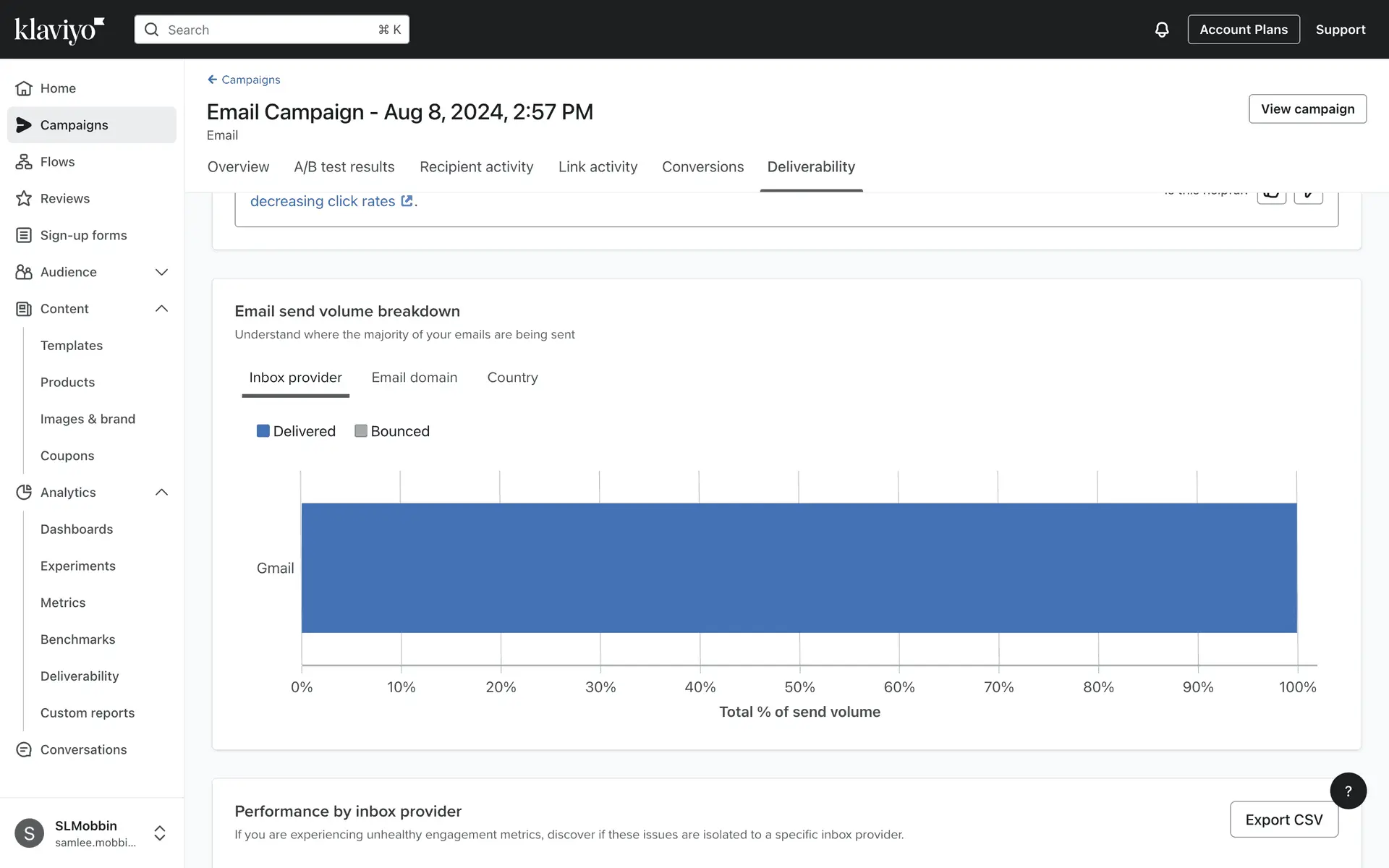Expand the Audience menu chevron
The width and height of the screenshot is (1389, 868).
[161, 272]
